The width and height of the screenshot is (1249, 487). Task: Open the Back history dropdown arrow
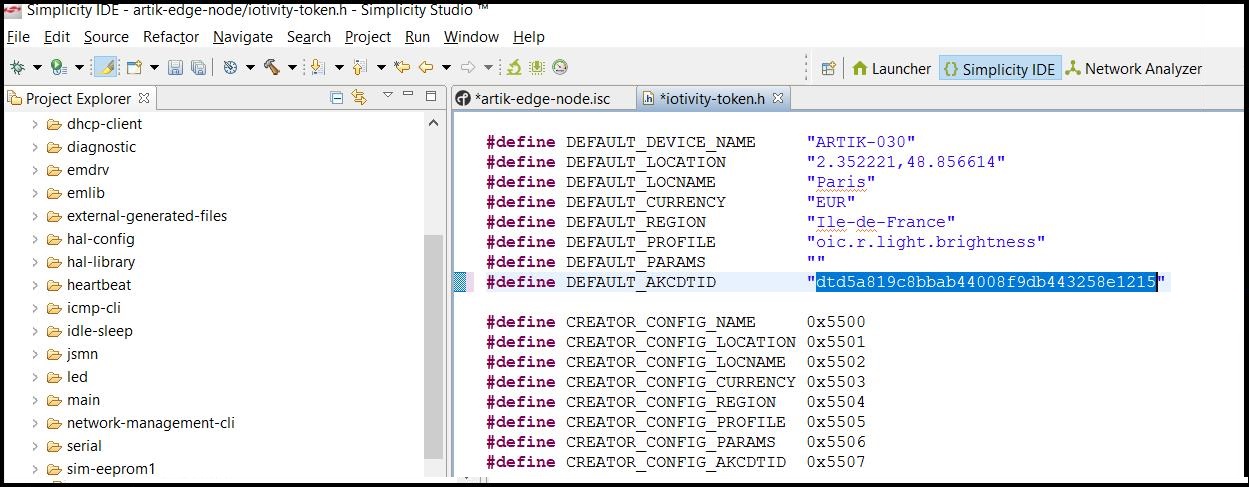tap(446, 68)
